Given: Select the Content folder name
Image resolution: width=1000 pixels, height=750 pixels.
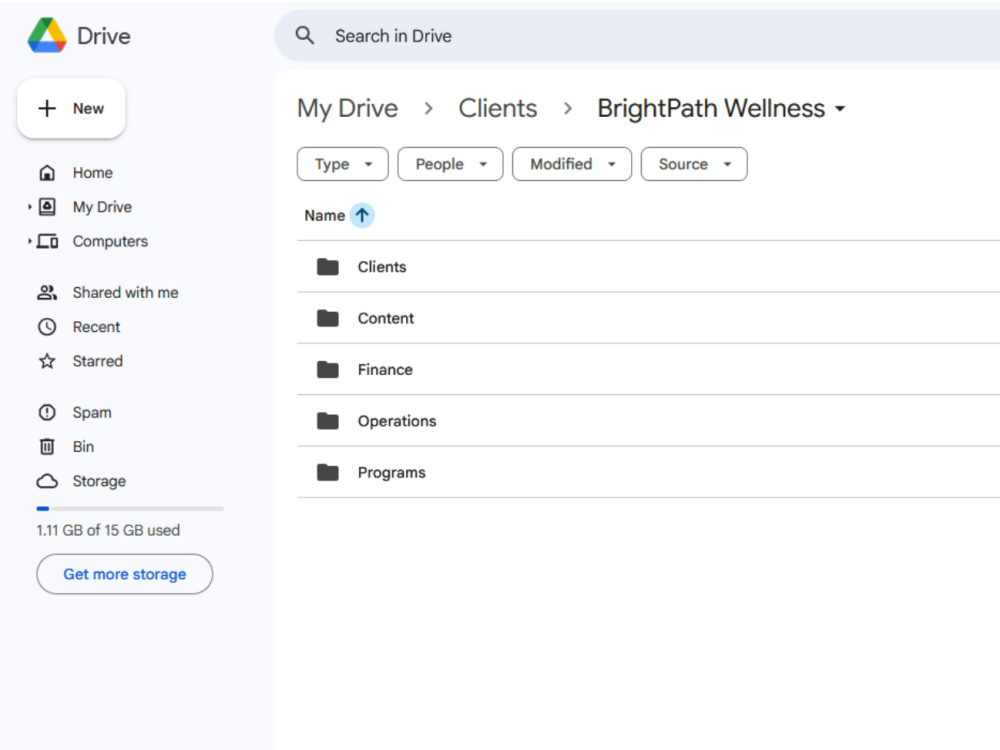Looking at the screenshot, I should click(386, 318).
